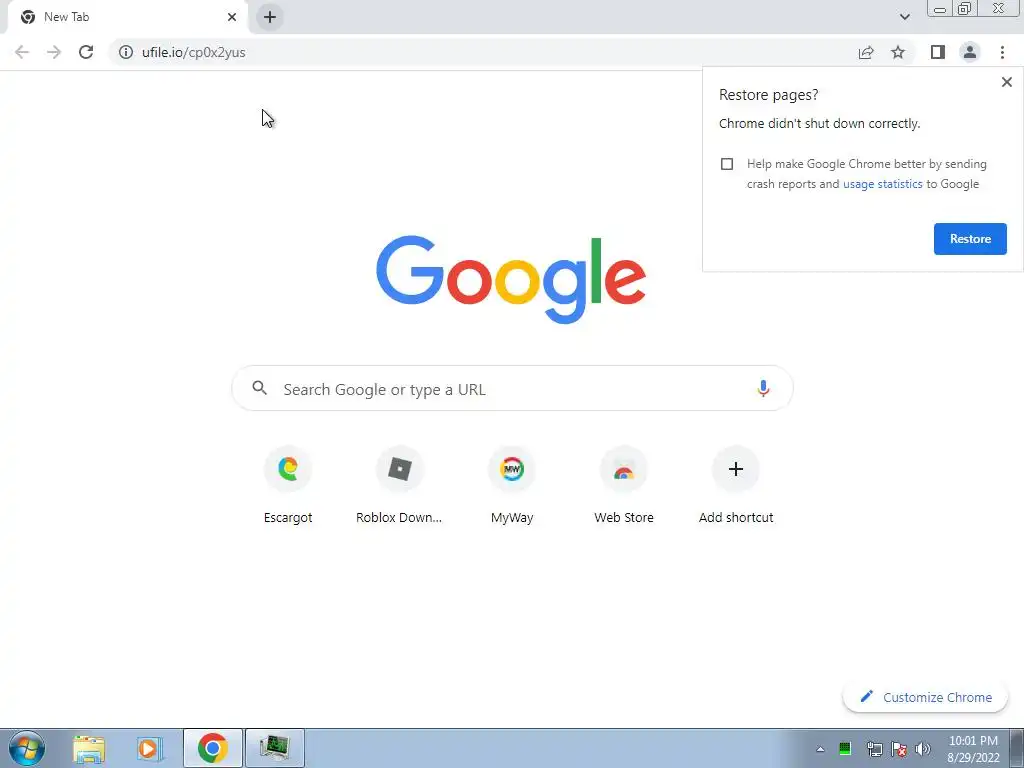Click the Restore button
The width and height of the screenshot is (1024, 768).
pyautogui.click(x=970, y=239)
